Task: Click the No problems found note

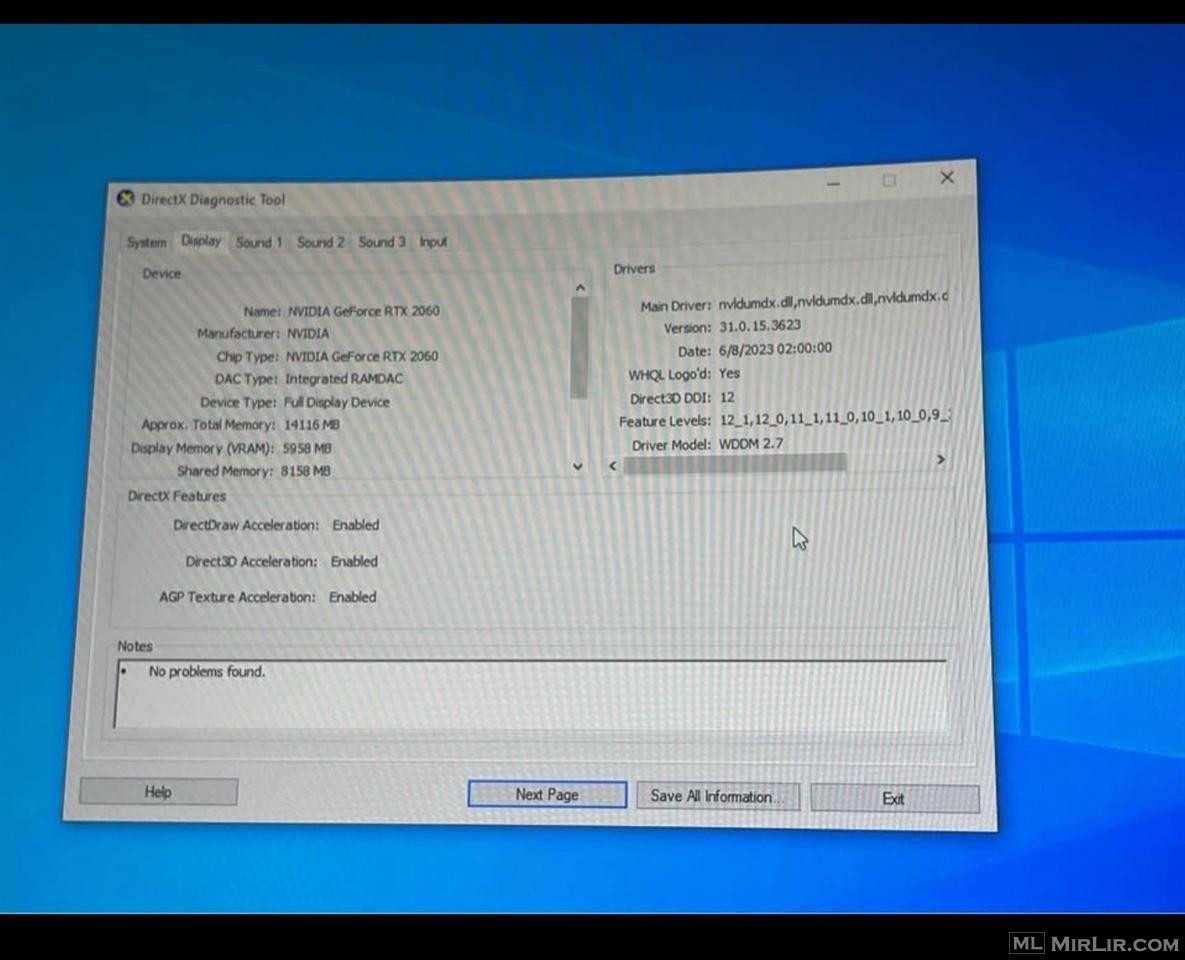Action: pyautogui.click(x=206, y=671)
